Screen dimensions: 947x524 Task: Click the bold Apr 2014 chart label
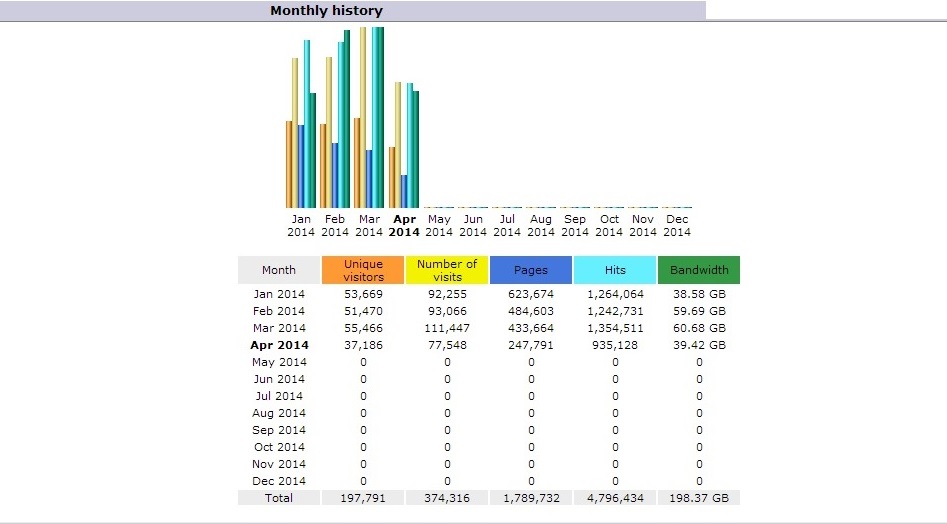click(x=404, y=225)
